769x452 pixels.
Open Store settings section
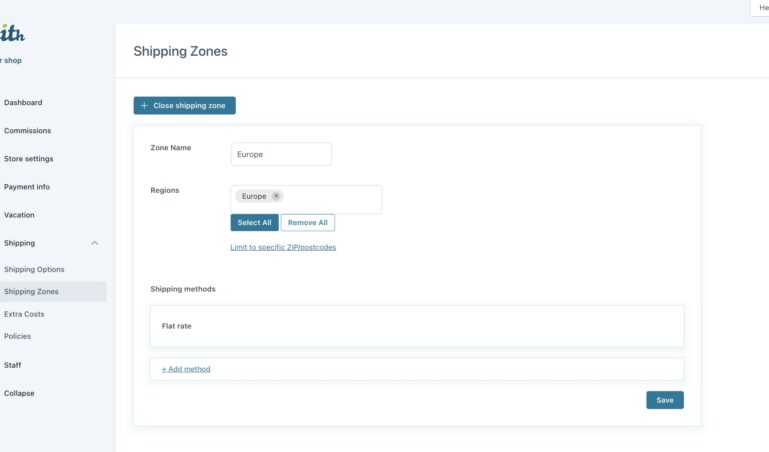29,159
